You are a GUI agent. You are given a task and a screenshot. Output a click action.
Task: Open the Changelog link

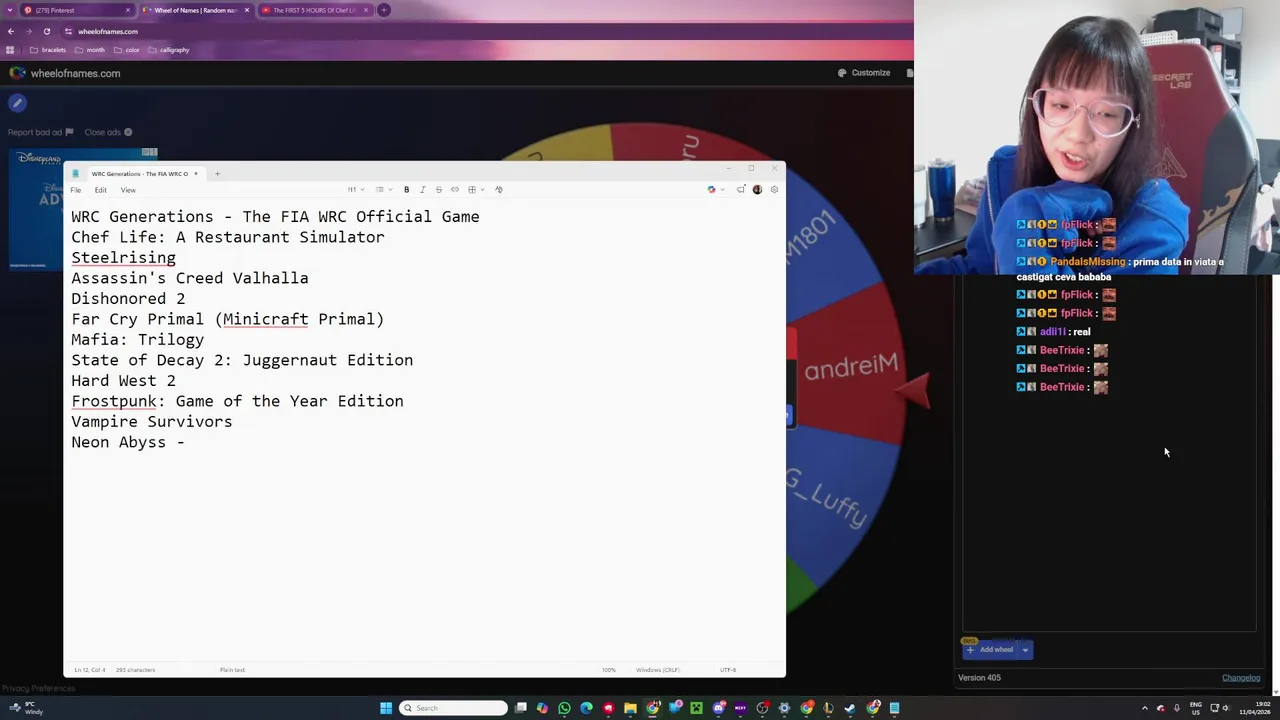[x=1241, y=678]
